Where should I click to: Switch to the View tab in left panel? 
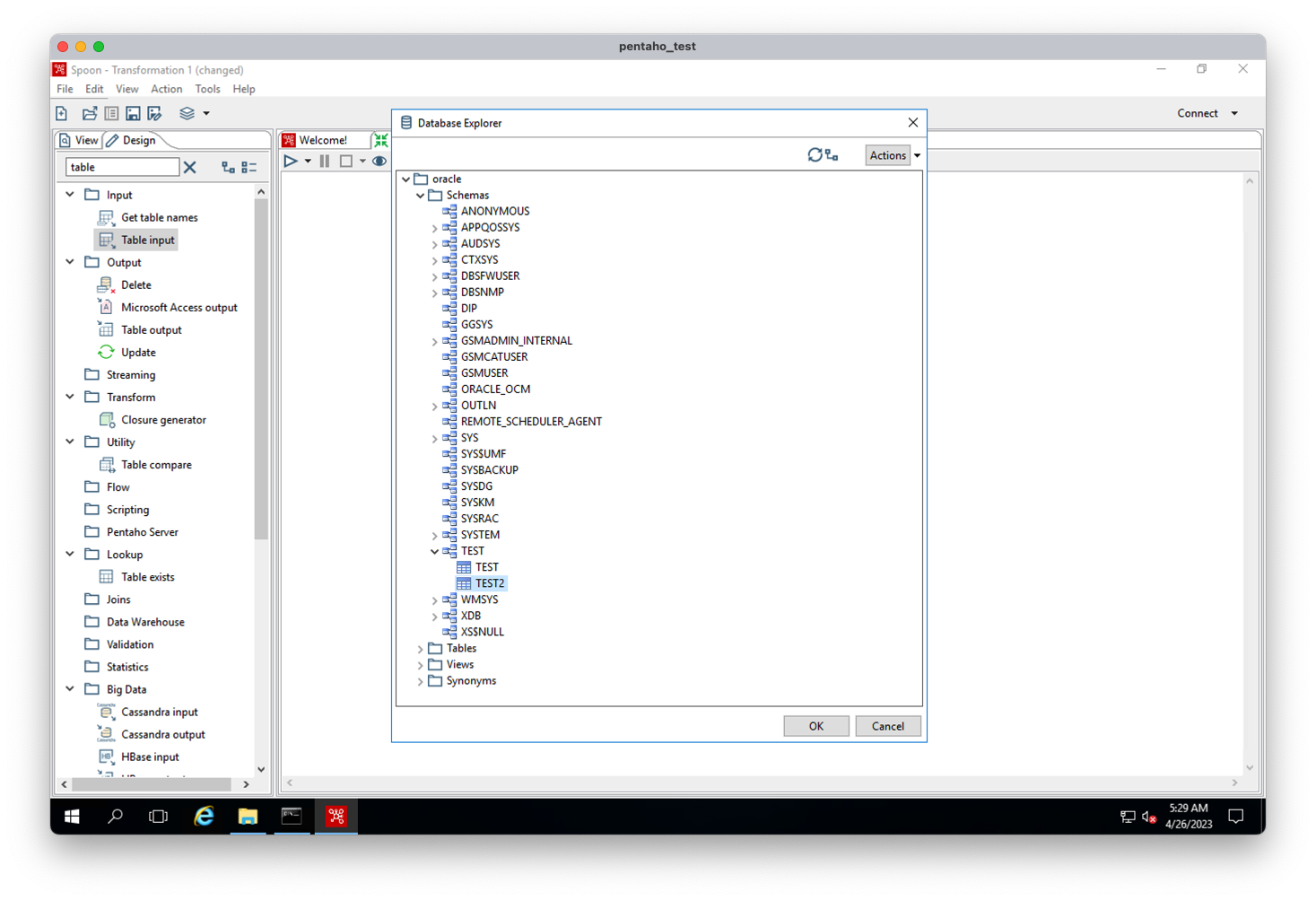(79, 140)
